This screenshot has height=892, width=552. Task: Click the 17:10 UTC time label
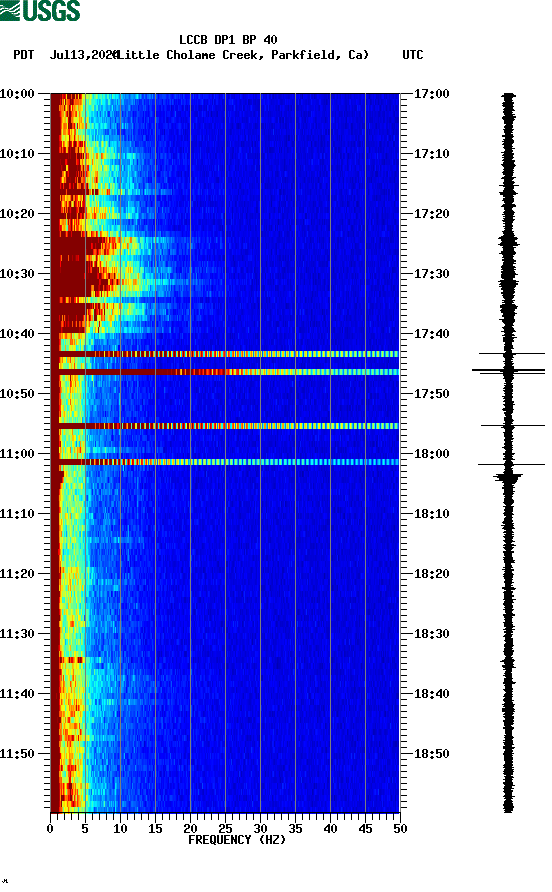(x=431, y=154)
